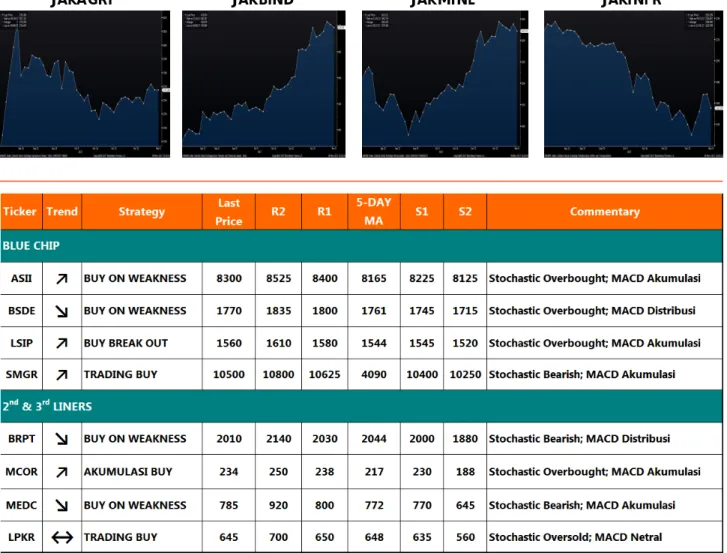
Task: Click the BRPT downward trend arrow
Action: pos(62,439)
